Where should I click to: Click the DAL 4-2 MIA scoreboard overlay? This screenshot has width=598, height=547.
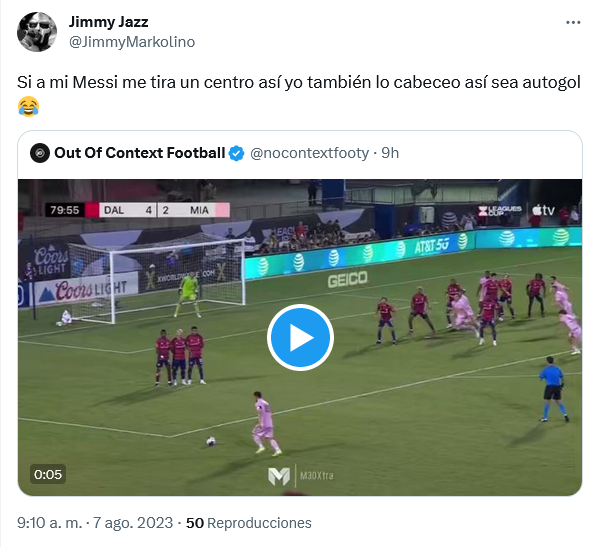click(137, 210)
